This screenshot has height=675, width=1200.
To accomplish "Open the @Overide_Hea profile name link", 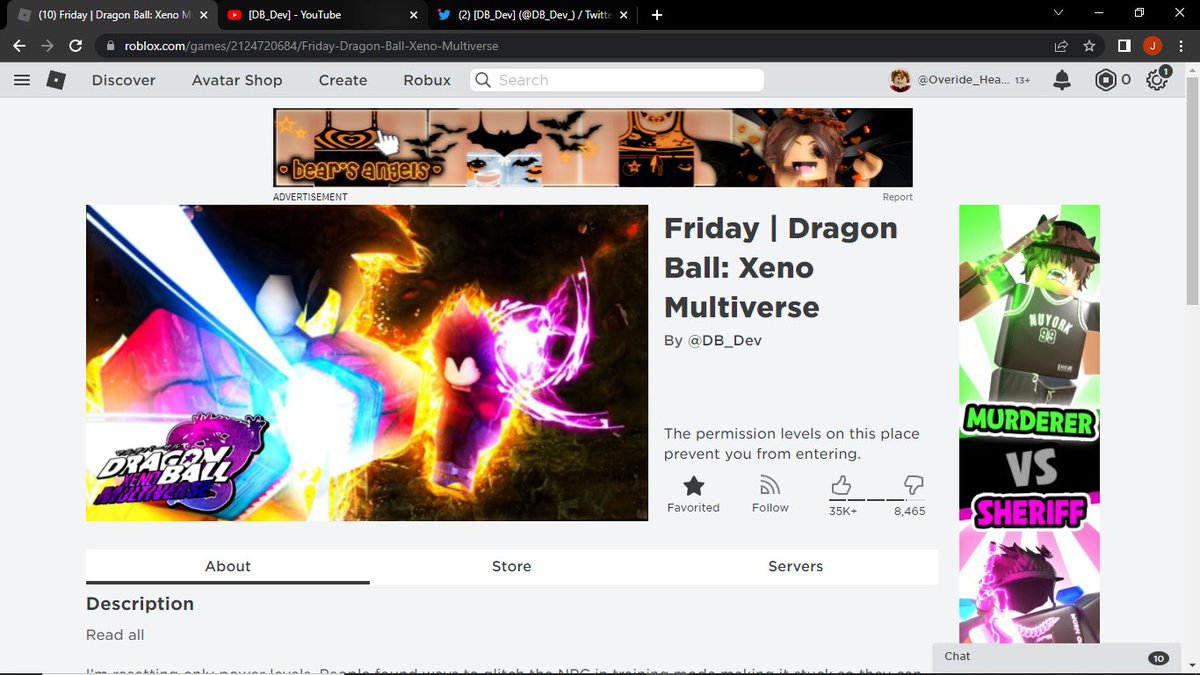I will pyautogui.click(x=964, y=80).
